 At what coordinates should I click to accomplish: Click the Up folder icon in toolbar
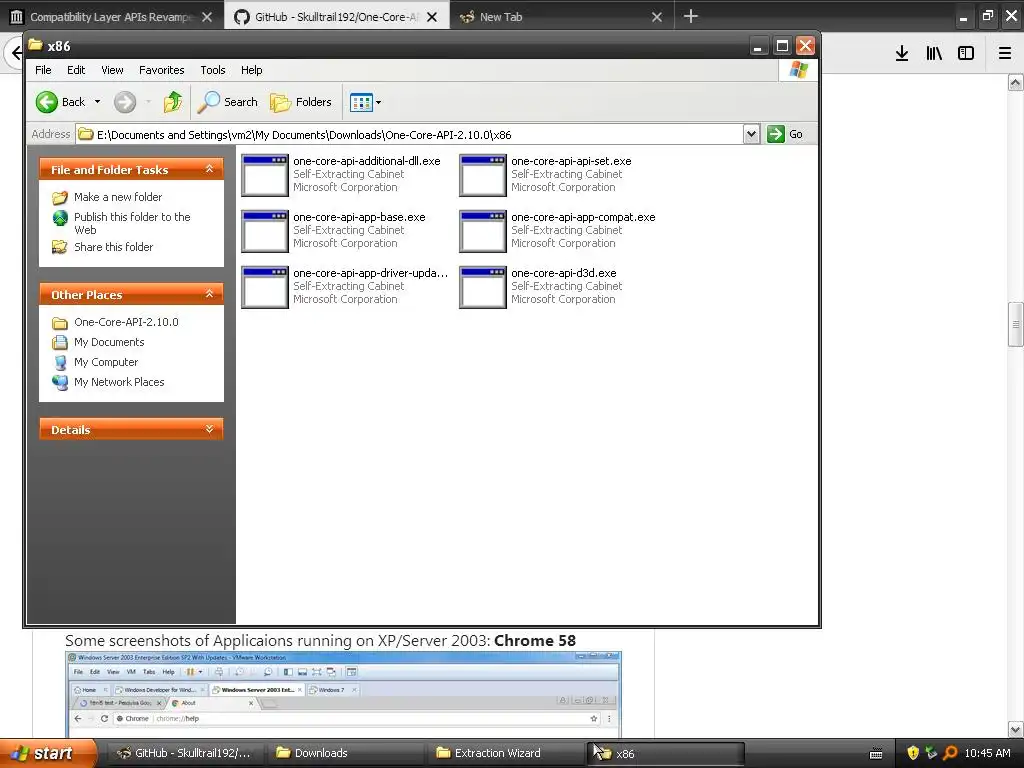point(172,102)
